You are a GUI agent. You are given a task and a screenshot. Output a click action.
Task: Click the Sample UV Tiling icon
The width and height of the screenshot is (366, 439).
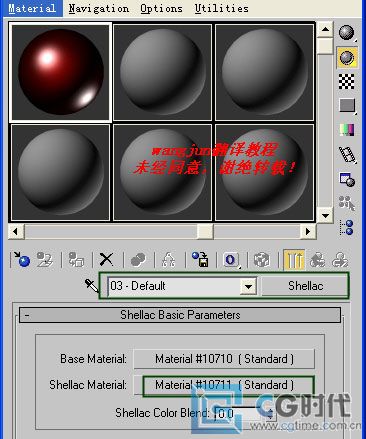(347, 105)
